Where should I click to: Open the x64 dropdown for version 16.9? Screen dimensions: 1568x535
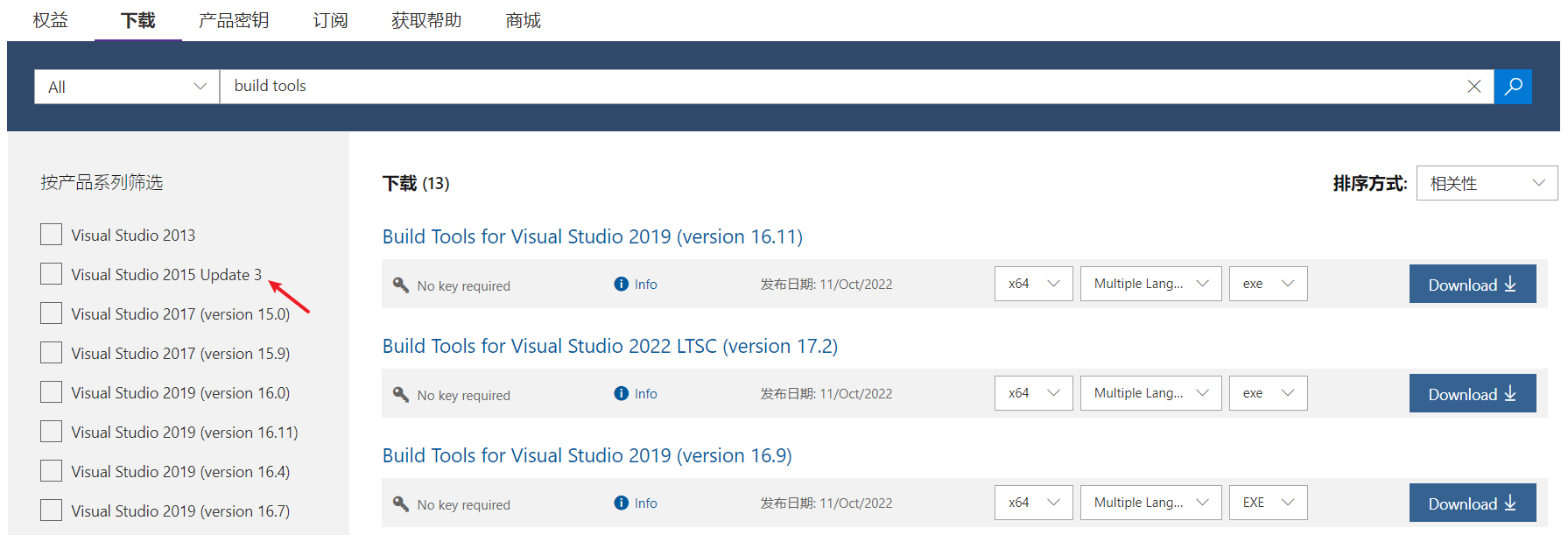[1033, 503]
